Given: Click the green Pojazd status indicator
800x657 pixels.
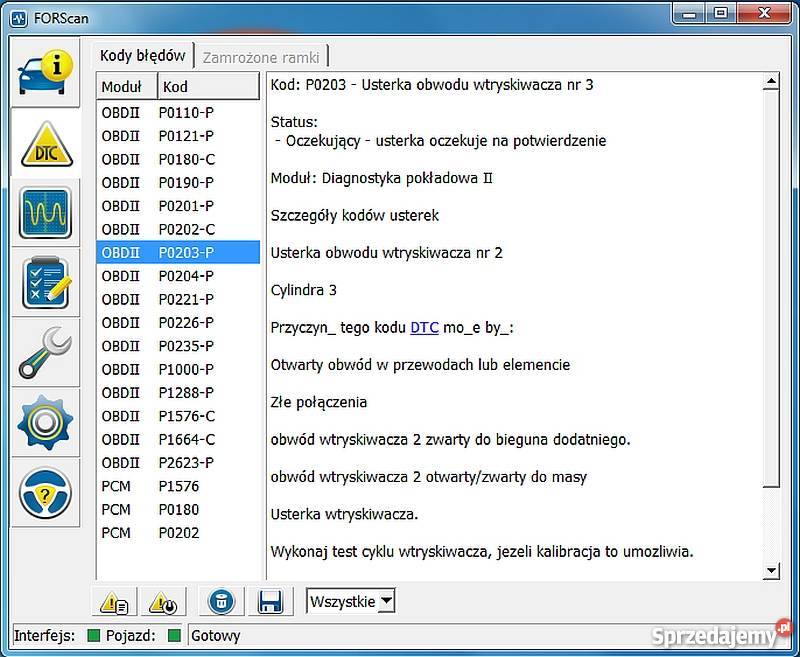Looking at the screenshot, I should 172,635.
